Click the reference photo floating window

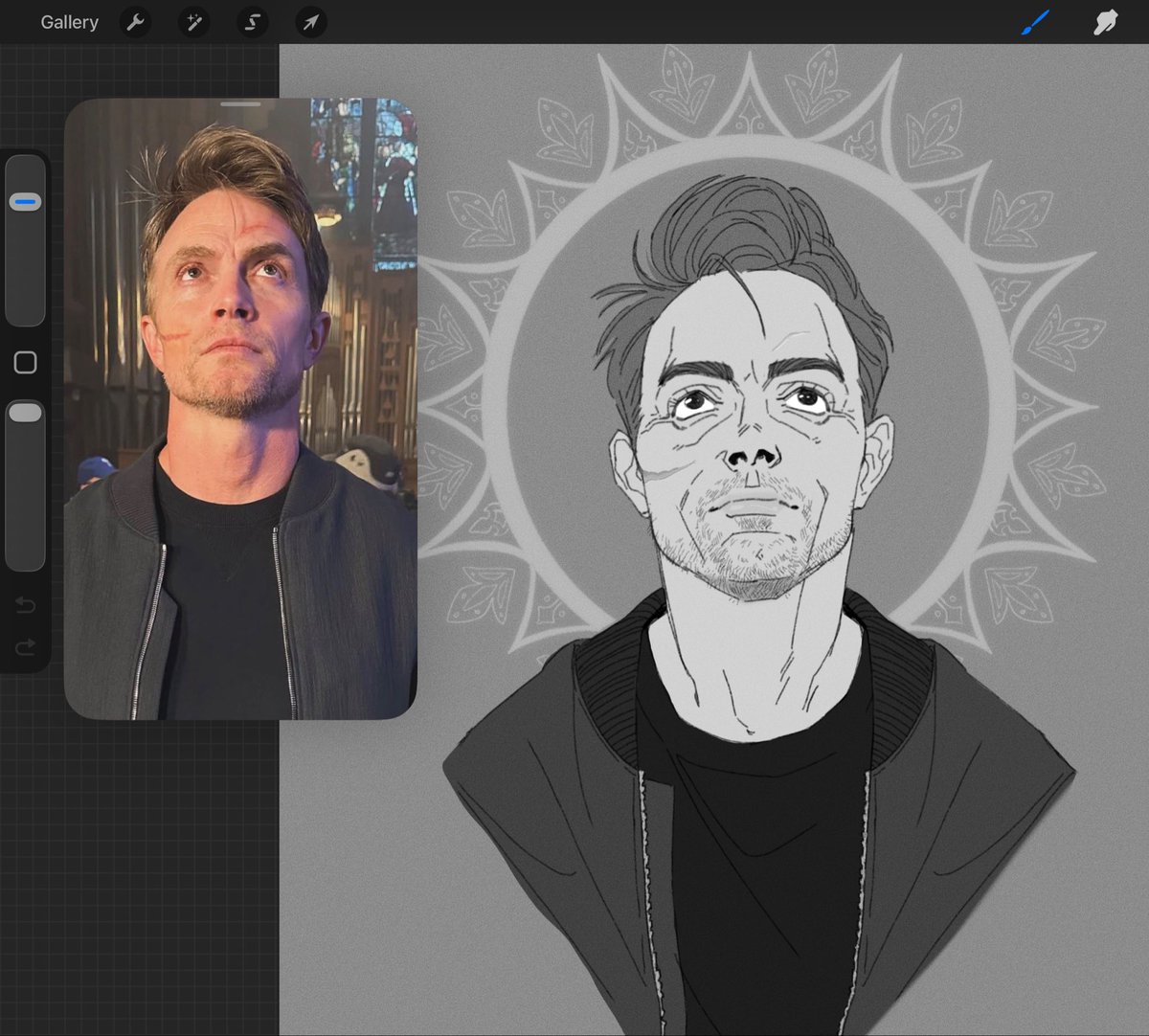click(240, 409)
